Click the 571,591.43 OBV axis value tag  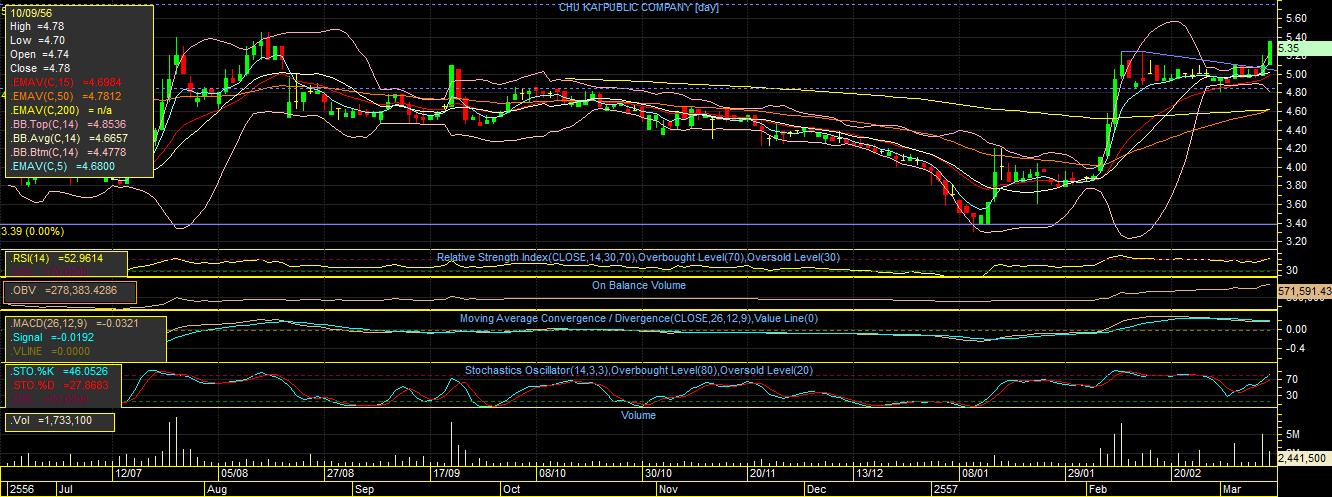[x=1305, y=291]
